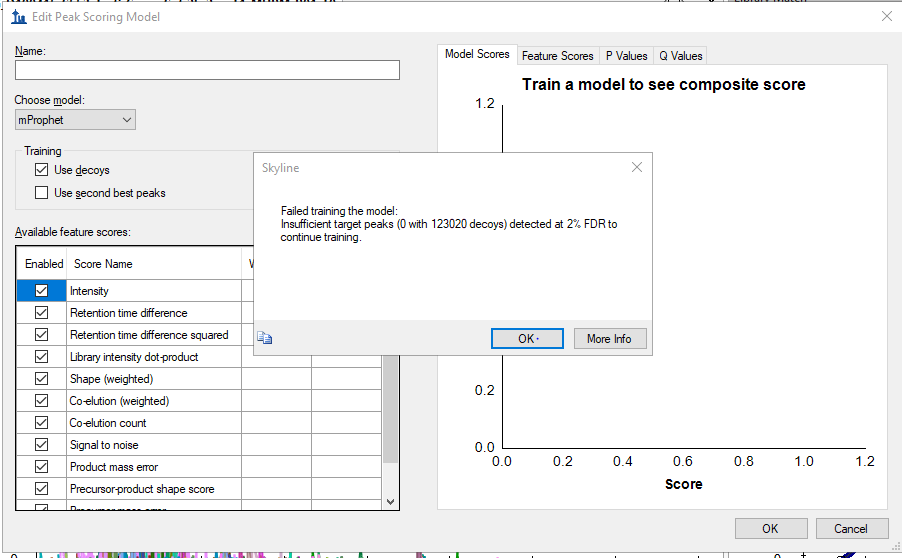Image resolution: width=902 pixels, height=558 pixels.
Task: Enable Use second best peaks
Action: pyautogui.click(x=42, y=193)
